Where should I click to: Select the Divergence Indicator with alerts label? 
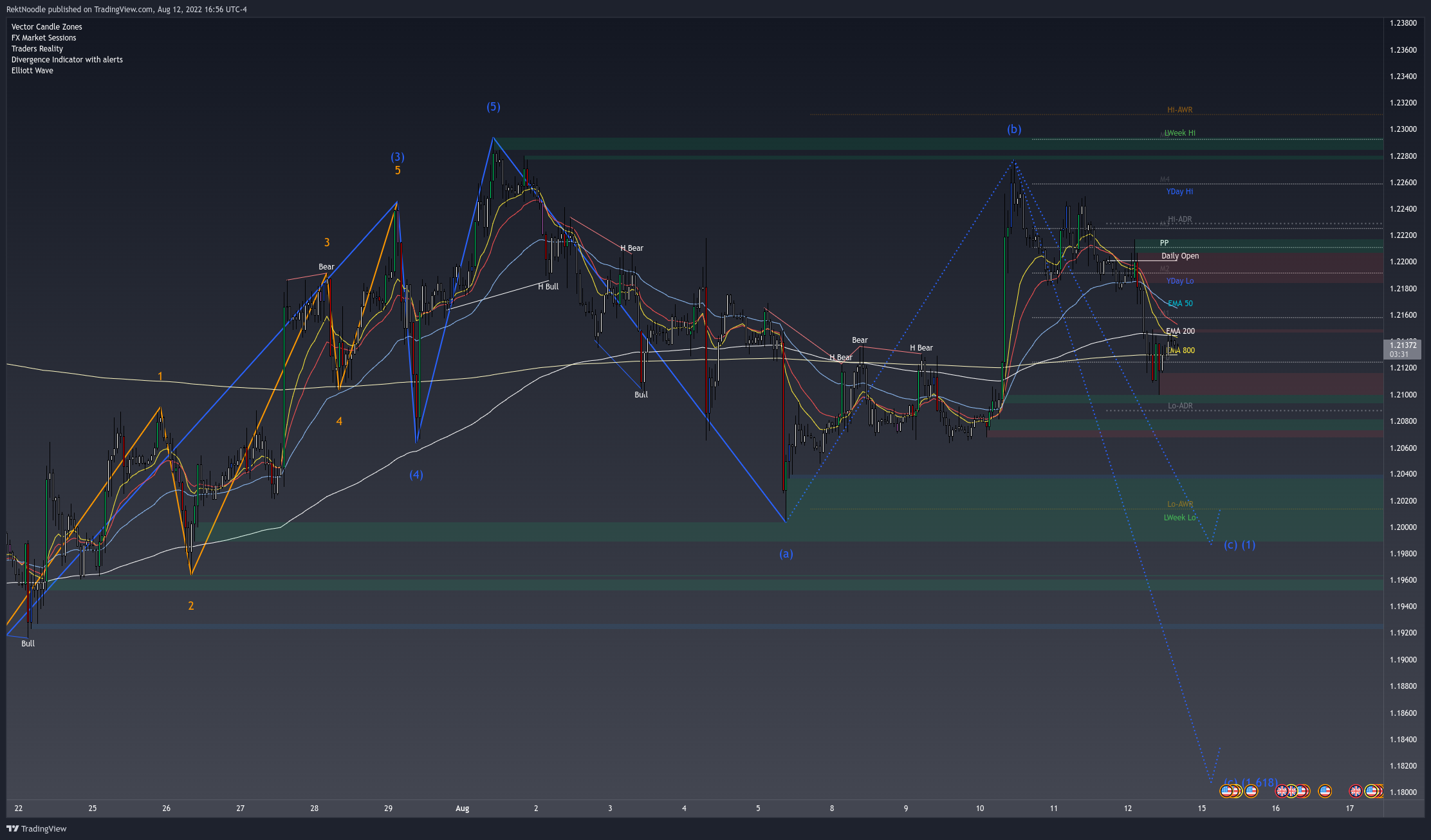click(67, 59)
